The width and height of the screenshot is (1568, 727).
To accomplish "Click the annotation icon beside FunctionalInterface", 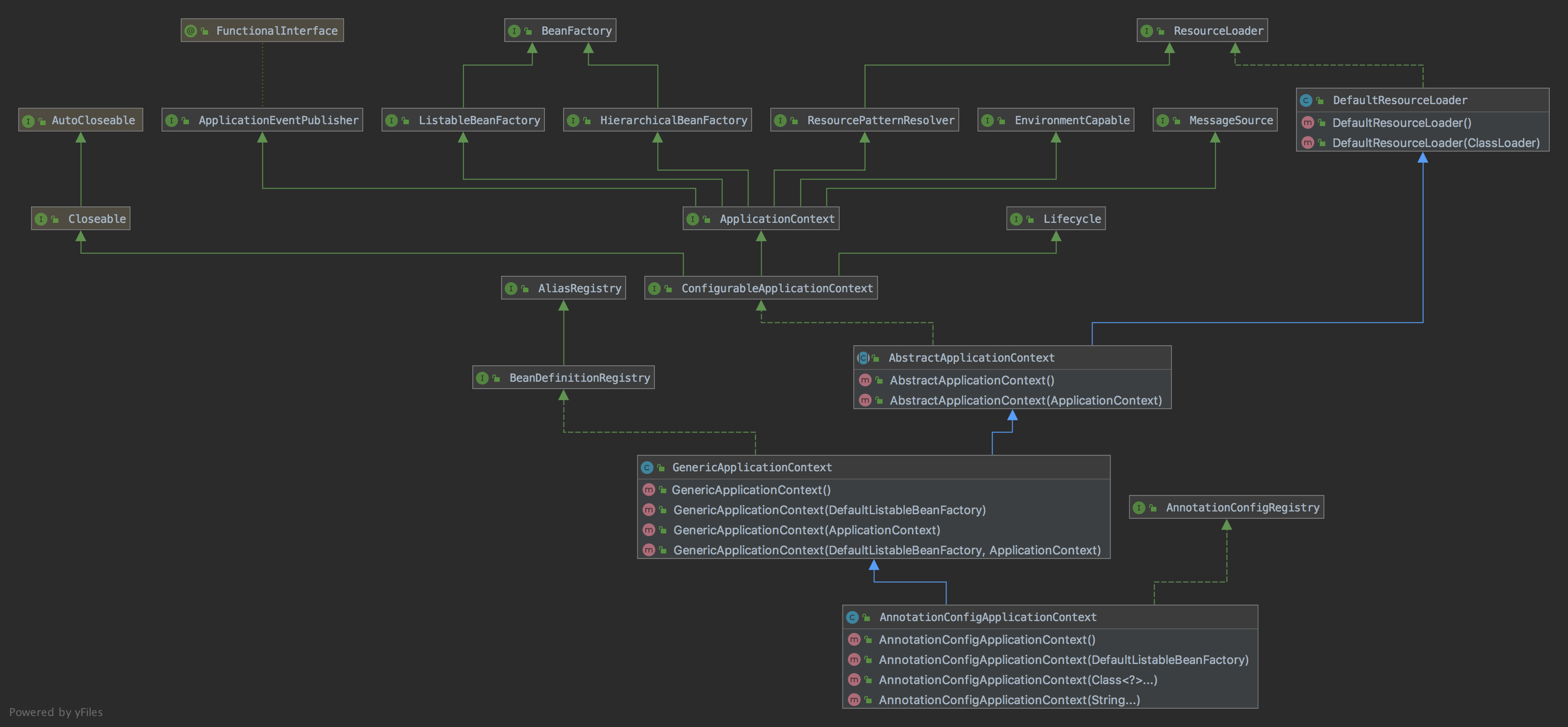I will pos(190,31).
